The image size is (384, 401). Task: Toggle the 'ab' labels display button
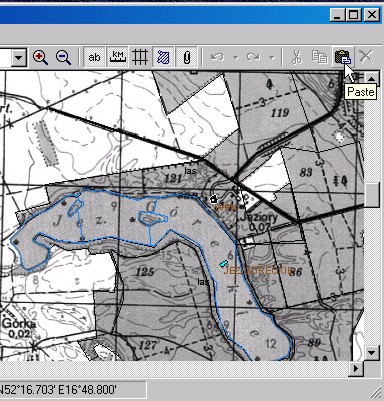coord(94,57)
